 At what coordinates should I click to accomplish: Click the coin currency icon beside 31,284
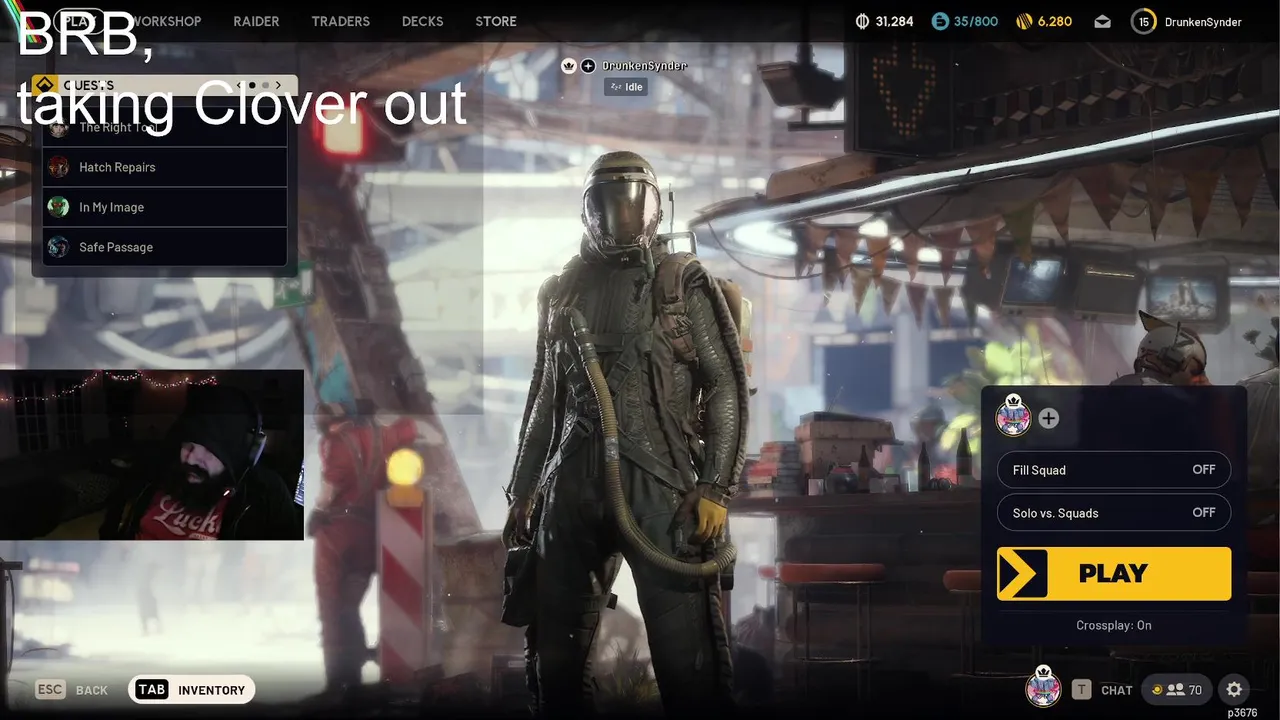point(863,21)
